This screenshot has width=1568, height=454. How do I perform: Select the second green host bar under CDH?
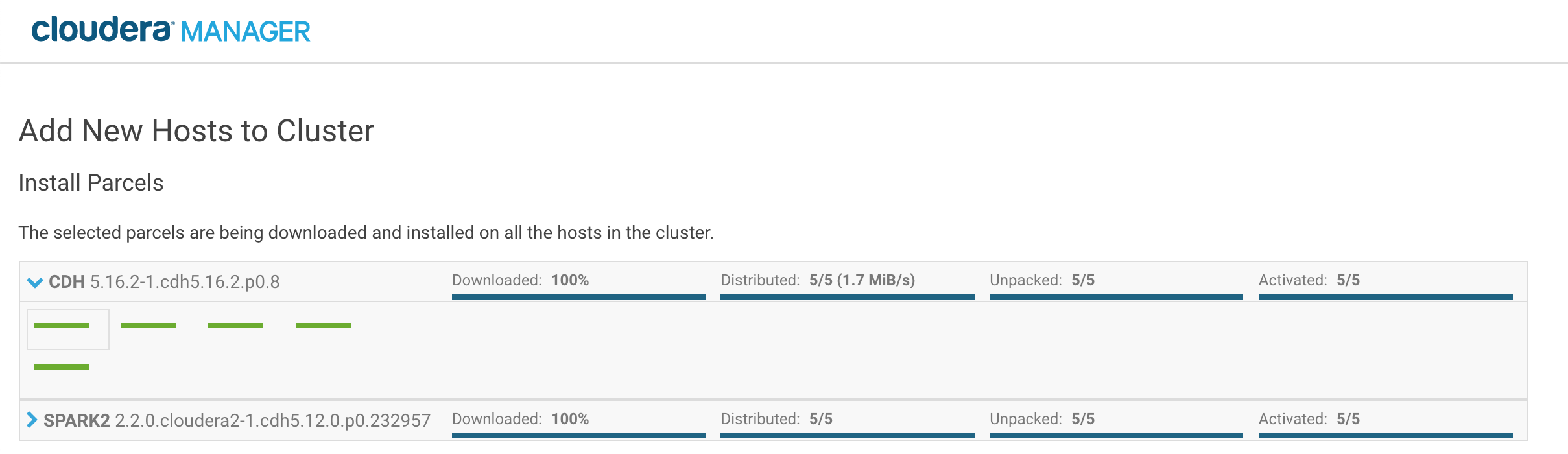148,325
